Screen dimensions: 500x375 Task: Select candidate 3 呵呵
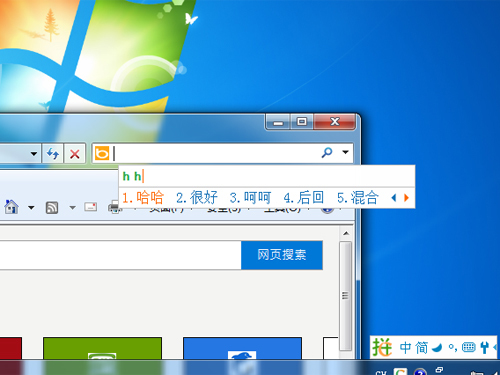(250, 198)
